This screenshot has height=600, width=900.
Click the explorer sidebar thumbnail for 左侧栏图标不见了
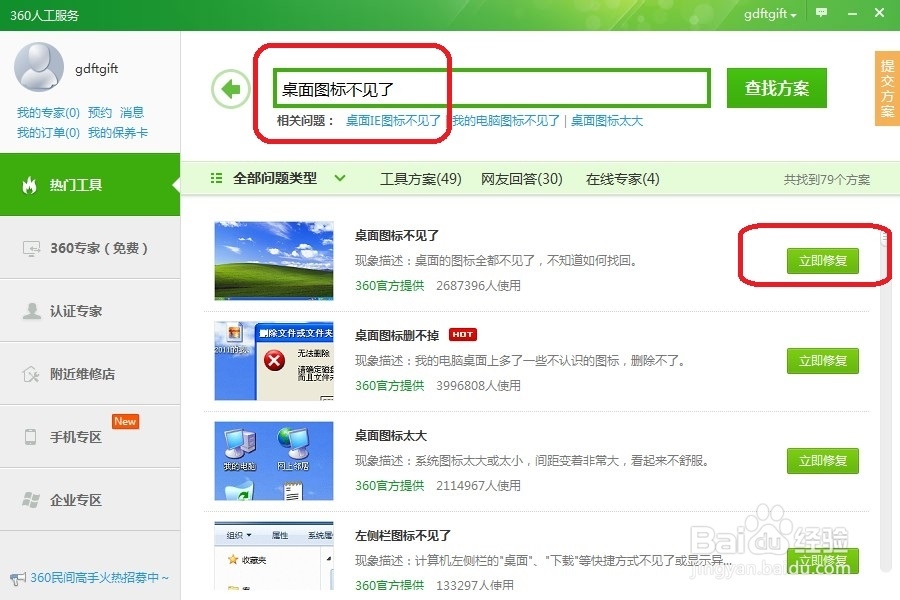click(274, 556)
